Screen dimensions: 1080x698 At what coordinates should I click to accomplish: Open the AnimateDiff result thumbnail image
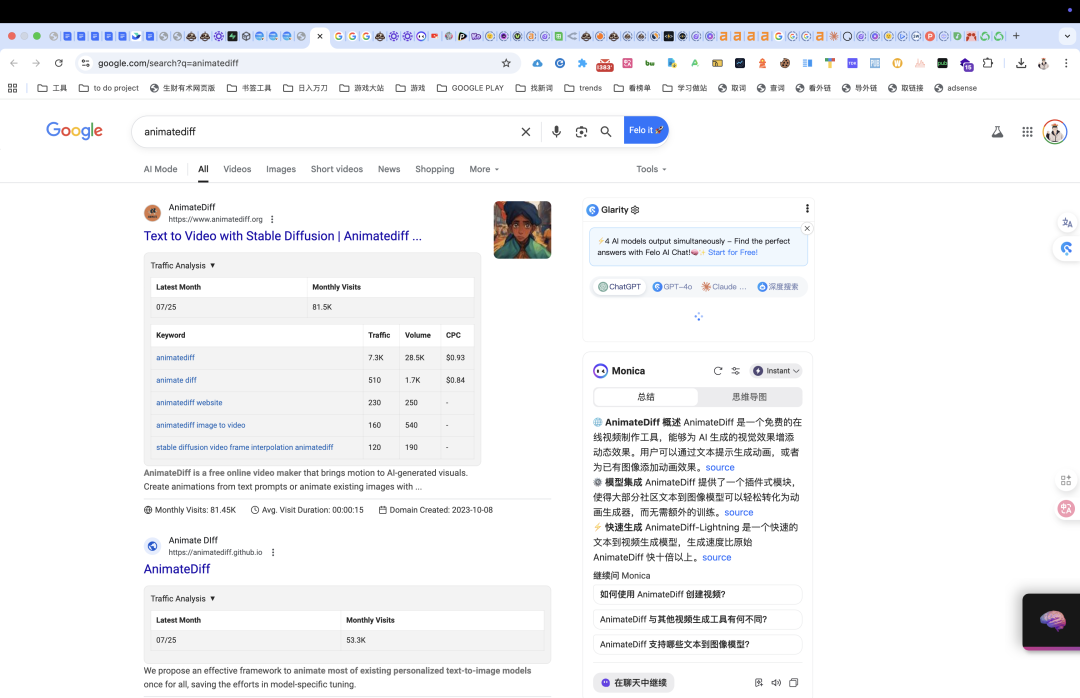coord(522,229)
